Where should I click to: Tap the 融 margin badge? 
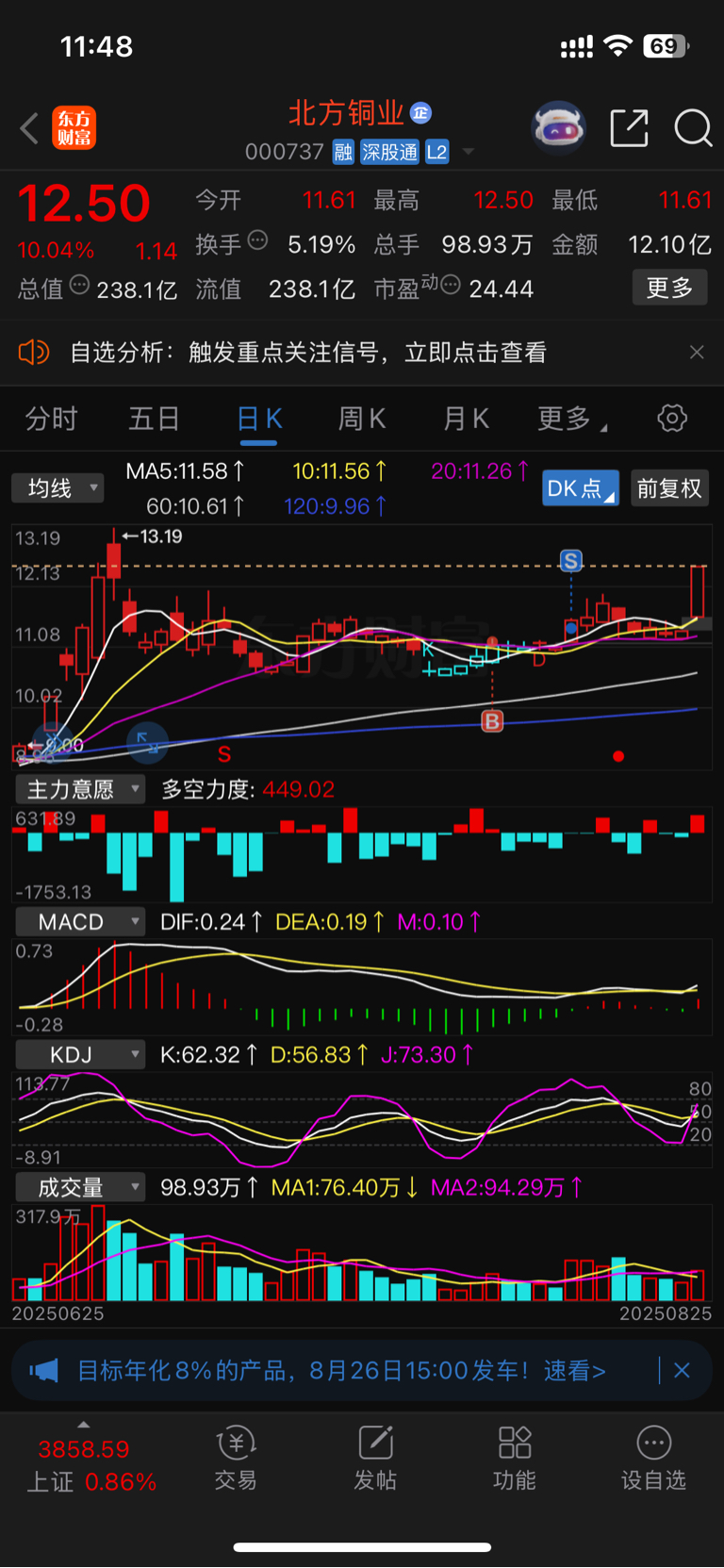point(343,152)
